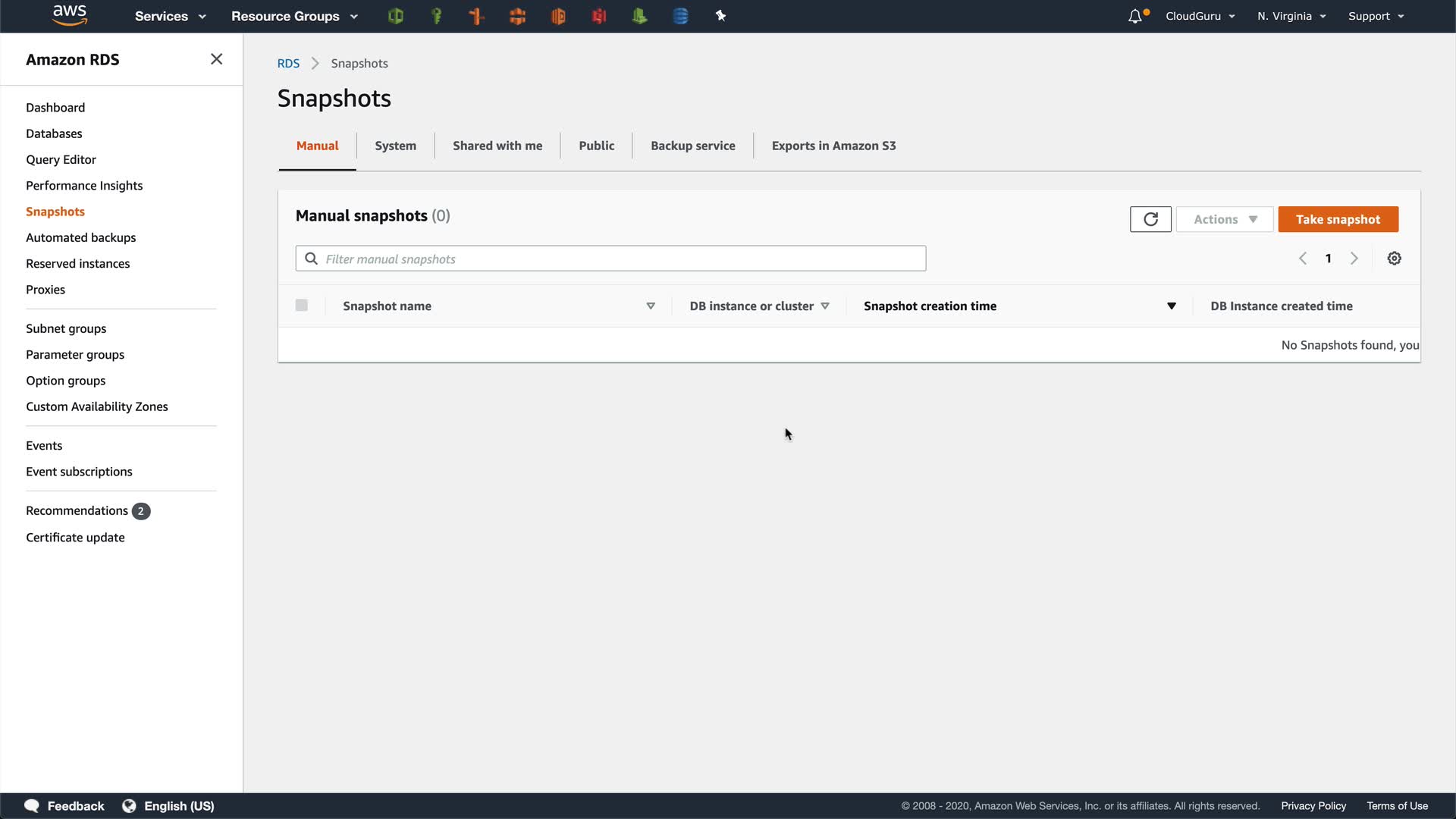The image size is (1456, 819).
Task: Click the white pushpin icon in top bar
Action: coord(720,16)
